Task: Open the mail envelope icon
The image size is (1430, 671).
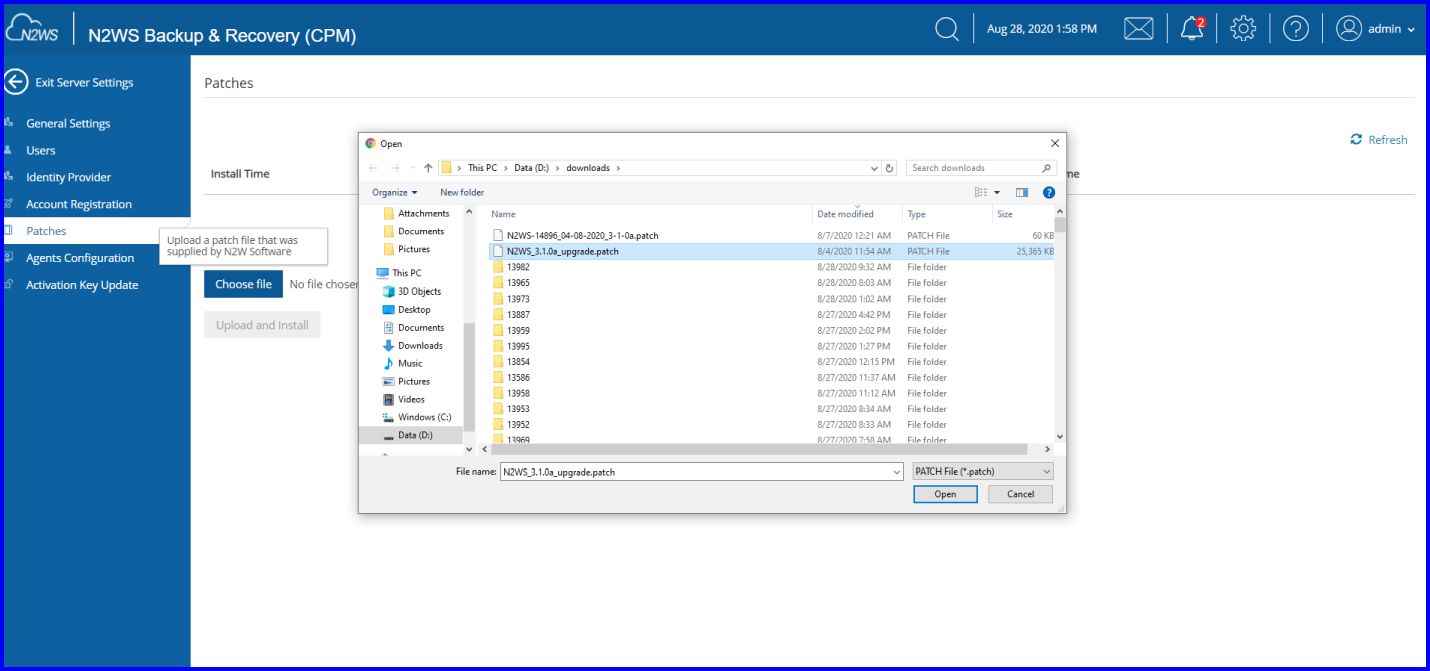Action: pos(1138,29)
